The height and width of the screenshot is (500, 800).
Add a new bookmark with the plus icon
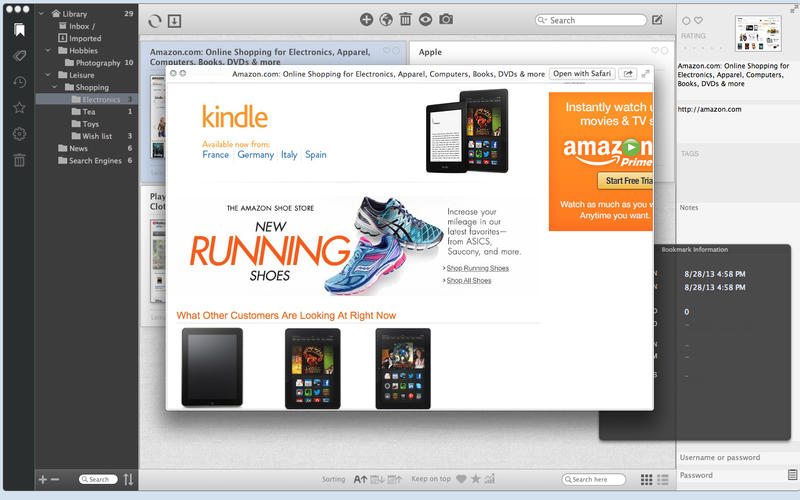366,19
